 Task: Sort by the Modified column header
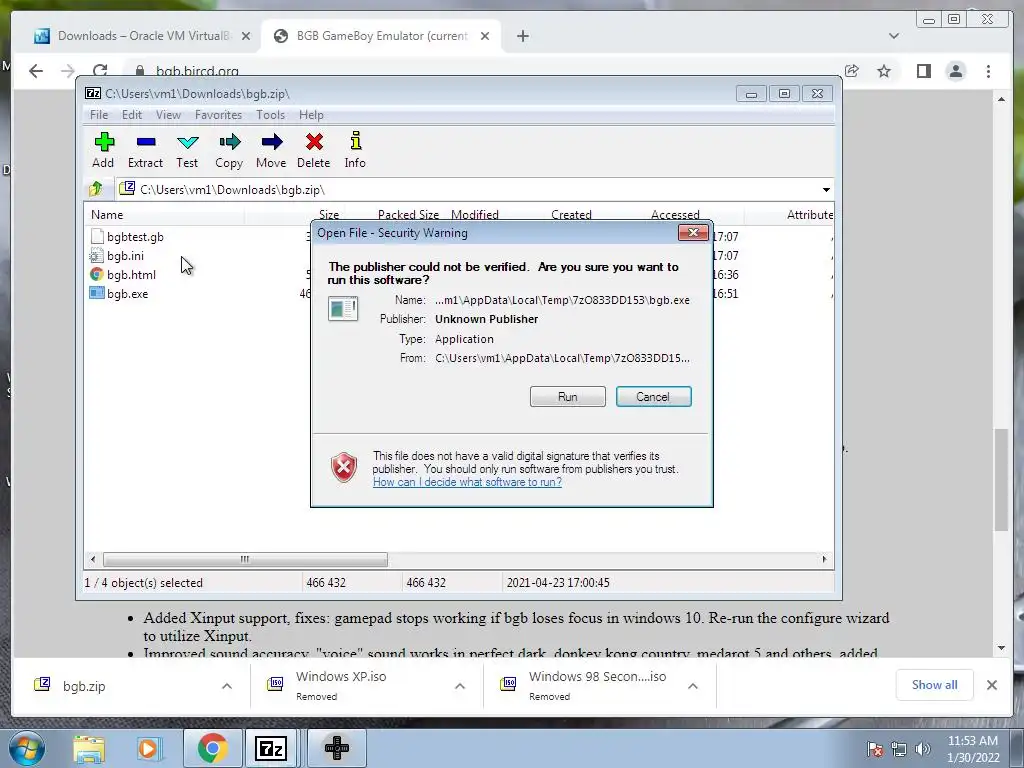coord(475,215)
